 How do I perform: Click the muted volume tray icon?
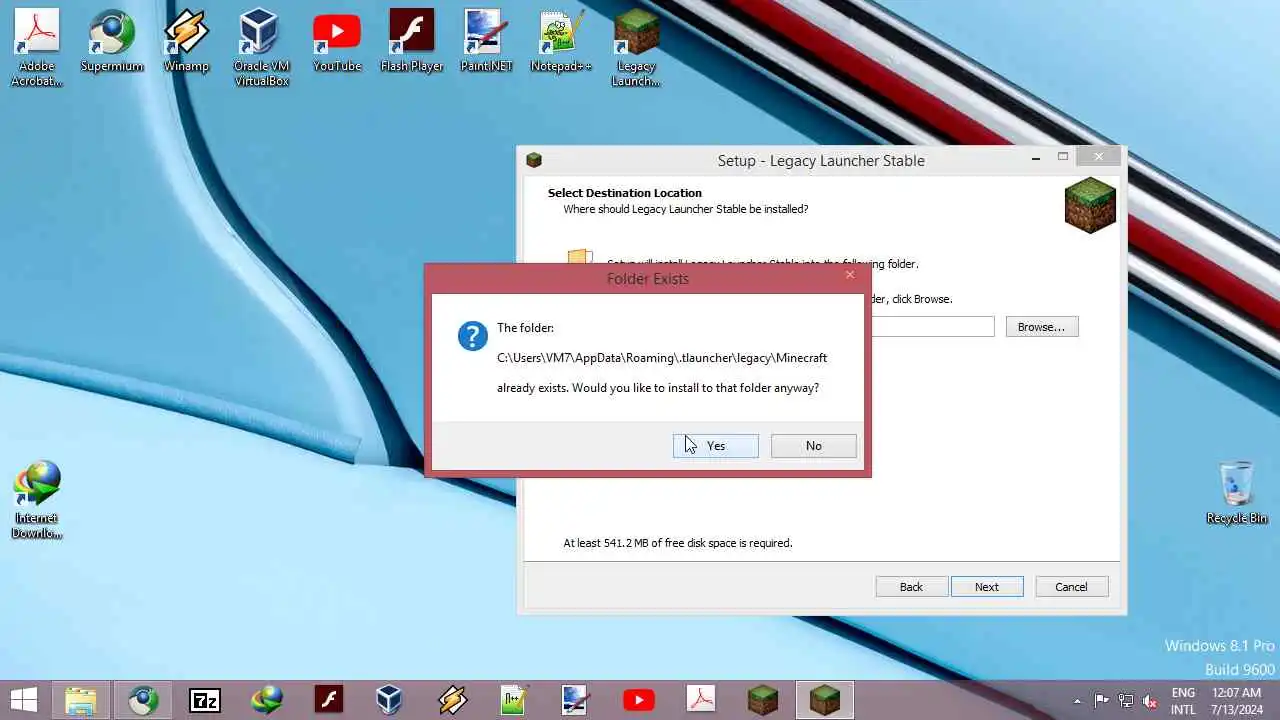click(x=1150, y=701)
